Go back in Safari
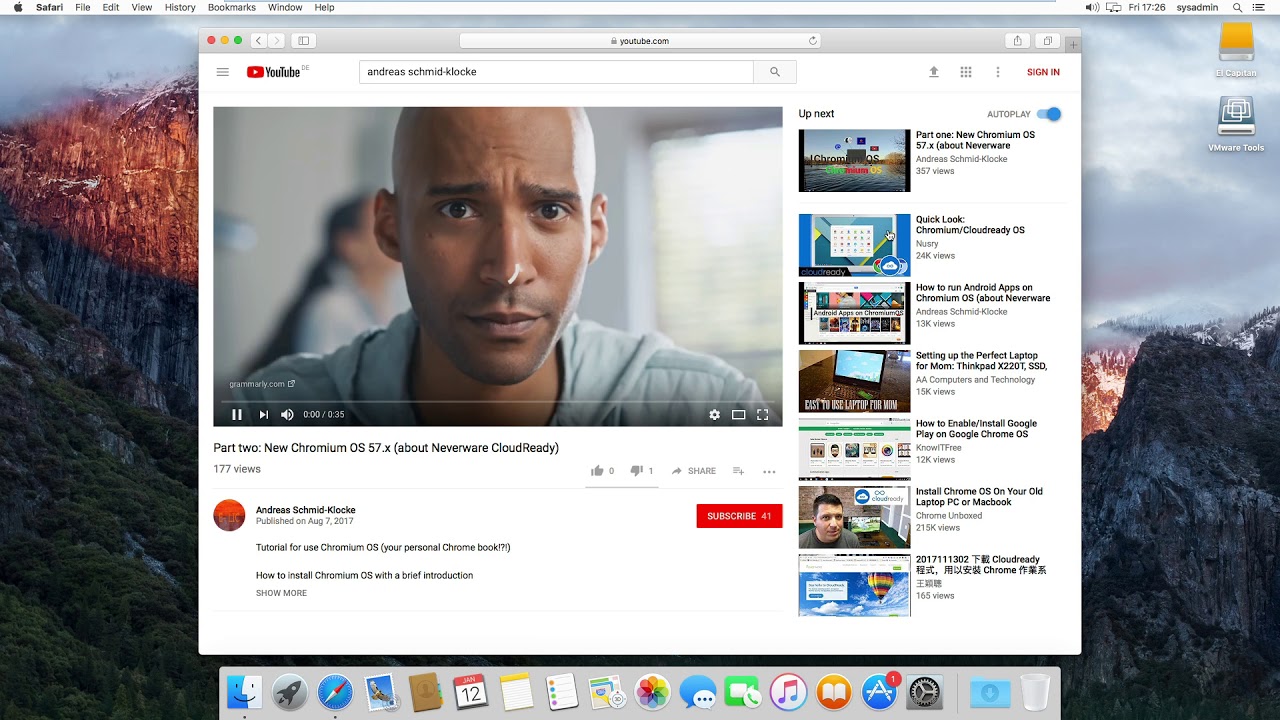 click(x=258, y=41)
